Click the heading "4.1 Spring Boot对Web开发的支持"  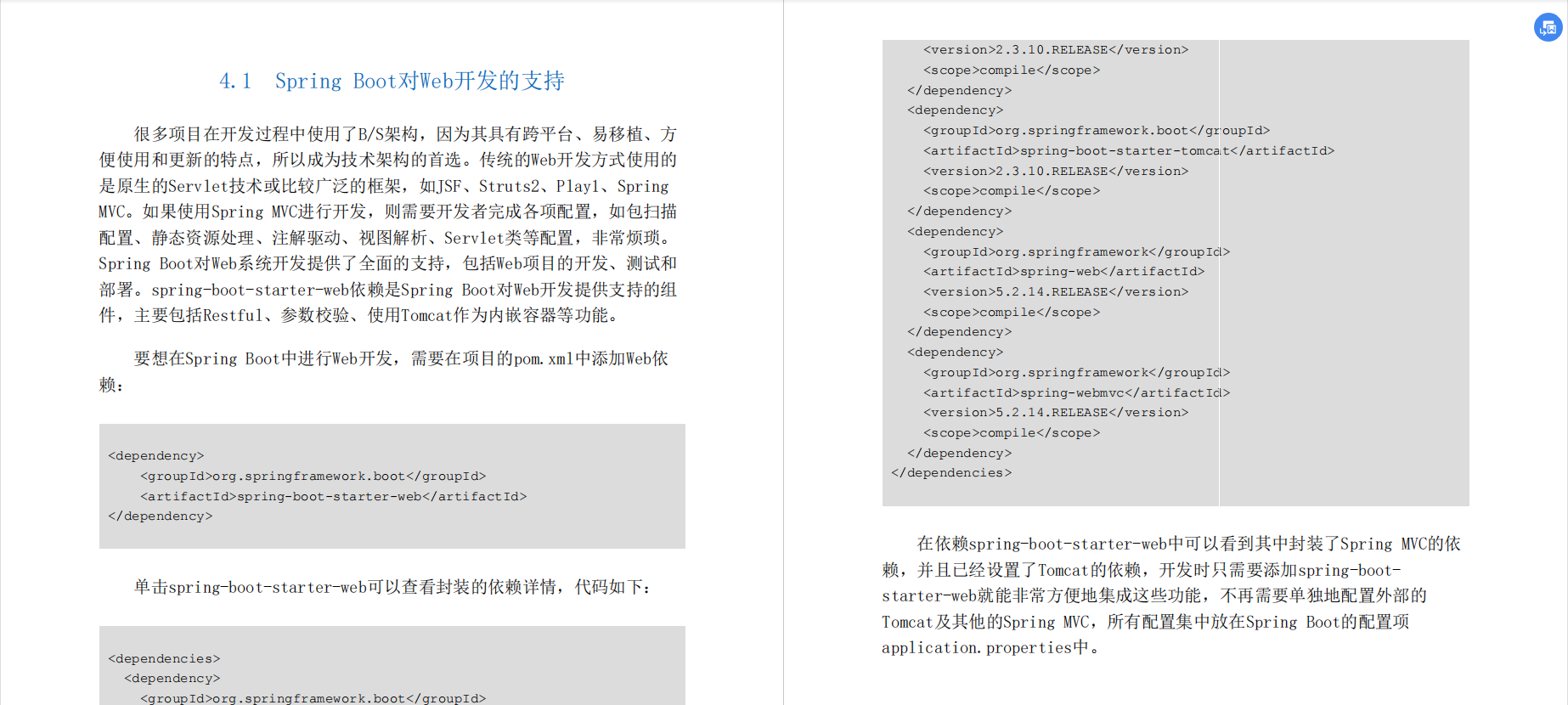tap(392, 81)
